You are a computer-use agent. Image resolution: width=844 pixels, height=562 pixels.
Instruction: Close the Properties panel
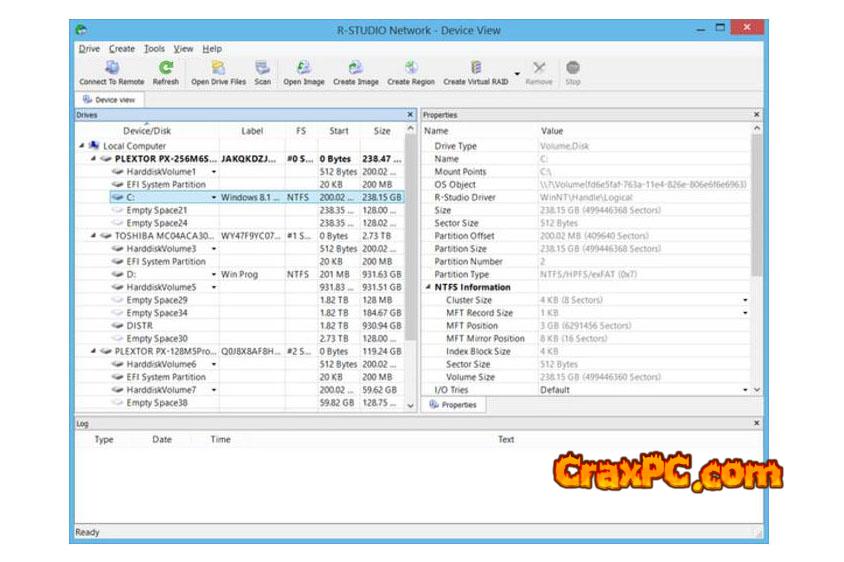(x=756, y=115)
